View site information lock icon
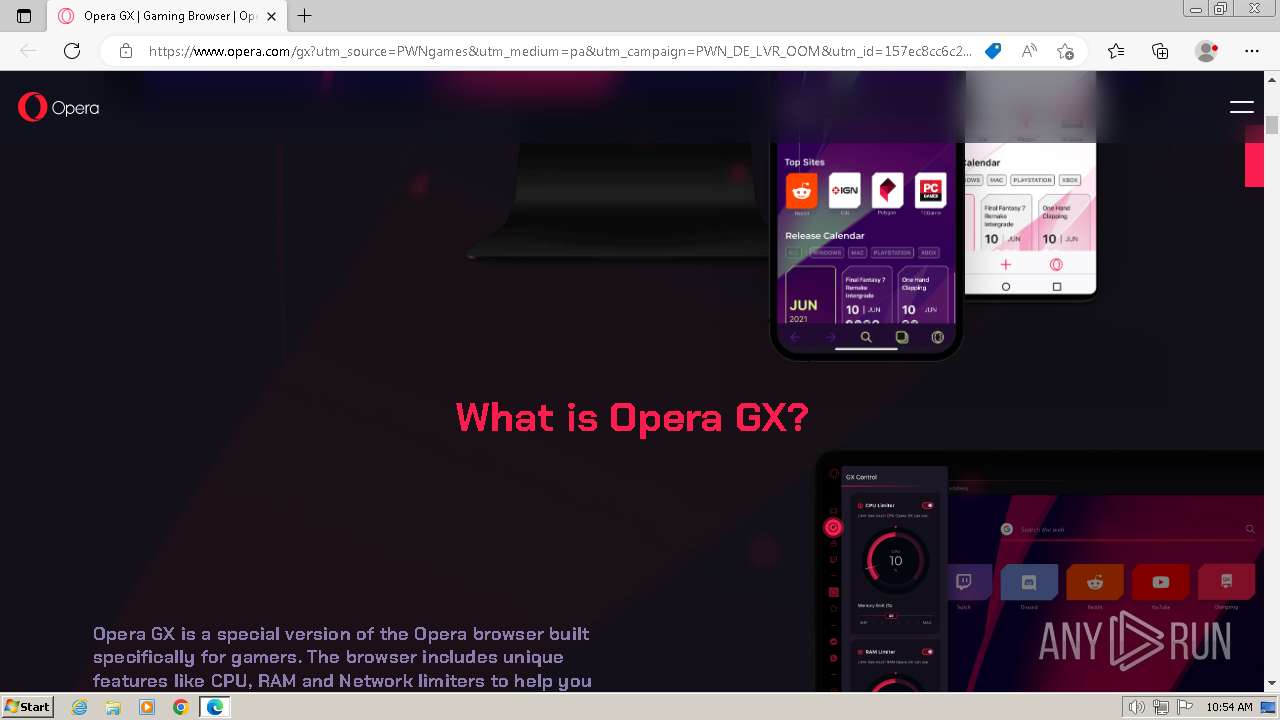 126,51
